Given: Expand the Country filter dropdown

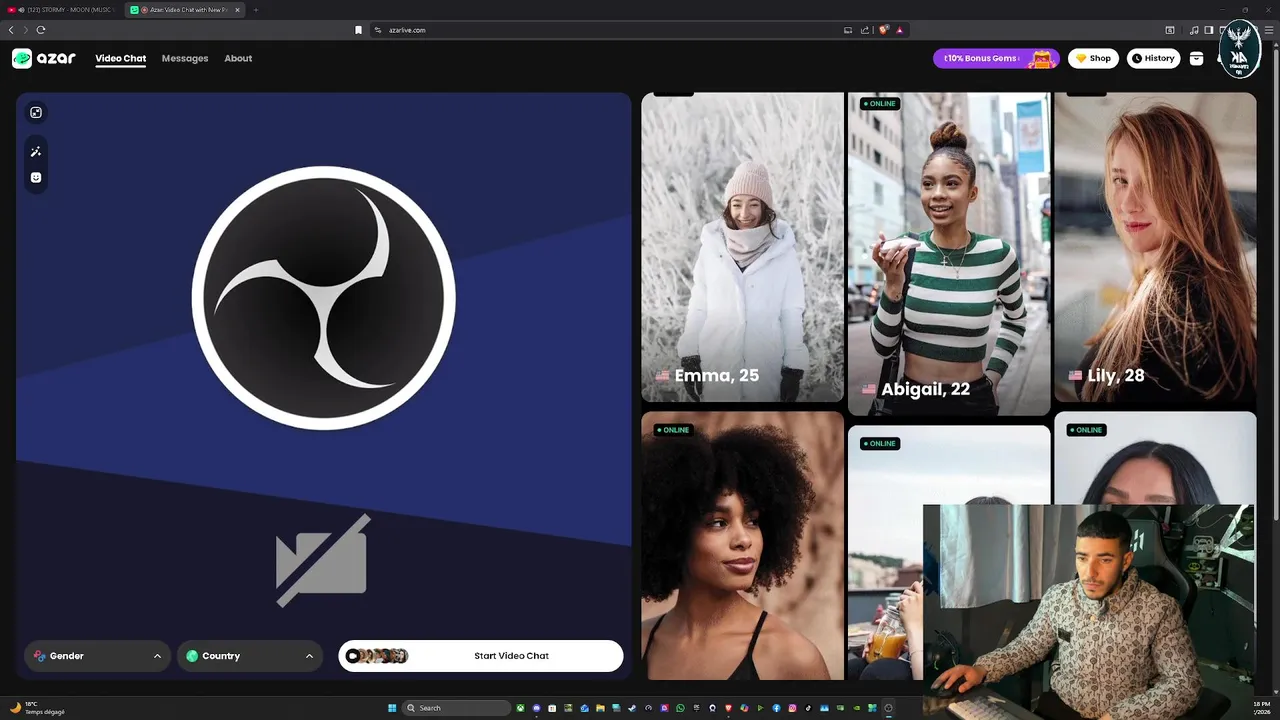Looking at the screenshot, I should tap(250, 656).
